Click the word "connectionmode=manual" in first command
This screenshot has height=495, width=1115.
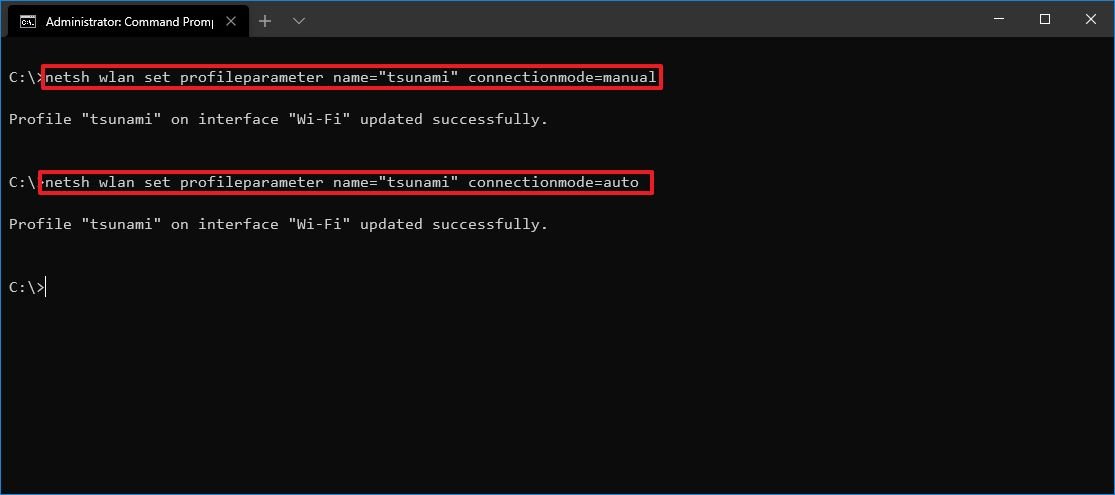pyautogui.click(x=562, y=78)
